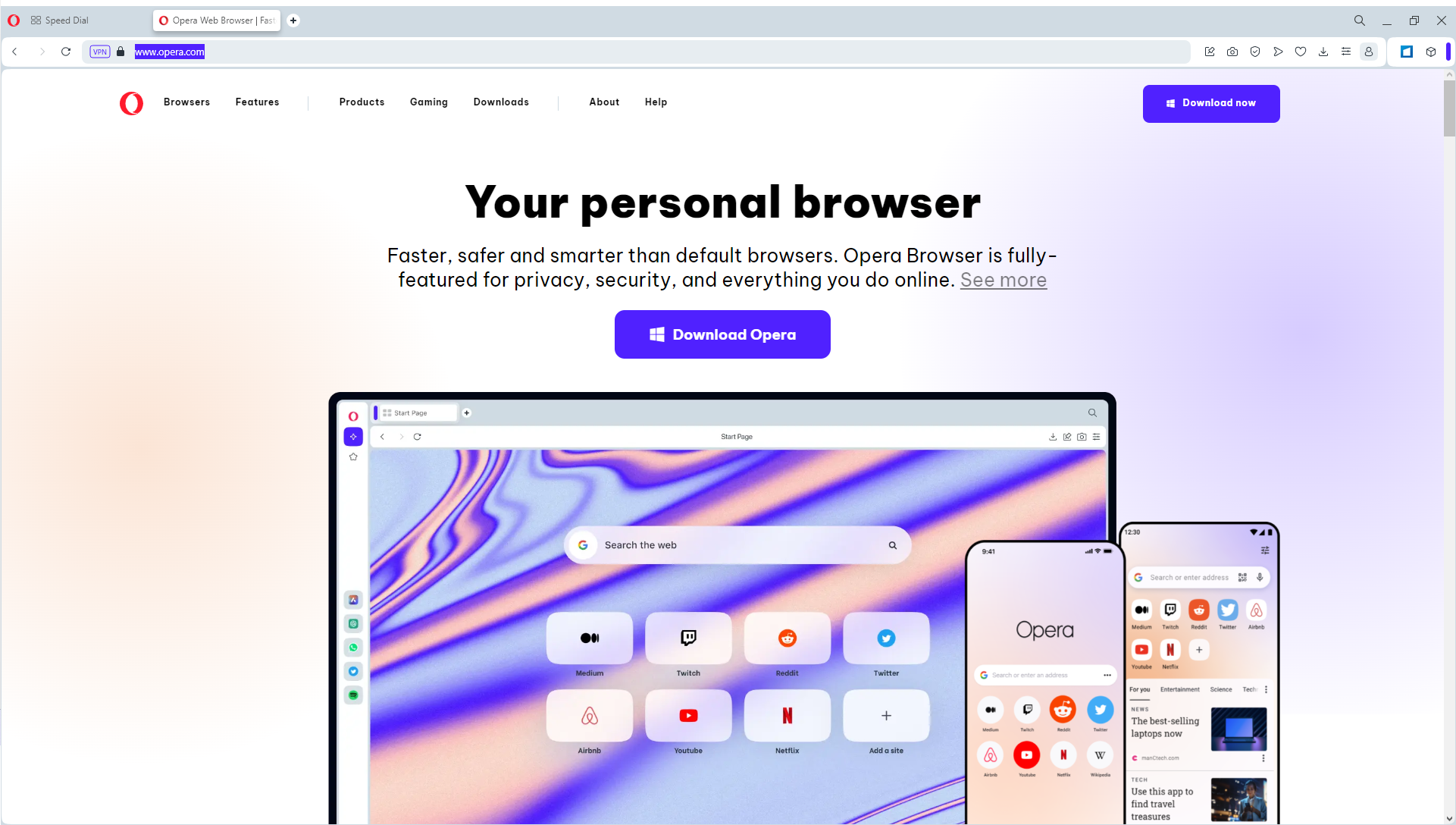This screenshot has width=1456, height=825.
Task: Click the See more link
Action: point(1003,280)
